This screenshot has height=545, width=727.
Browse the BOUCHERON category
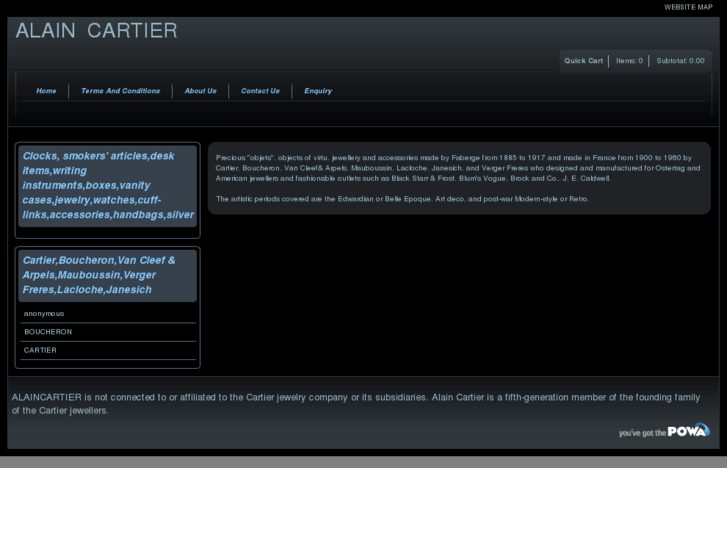(48, 332)
